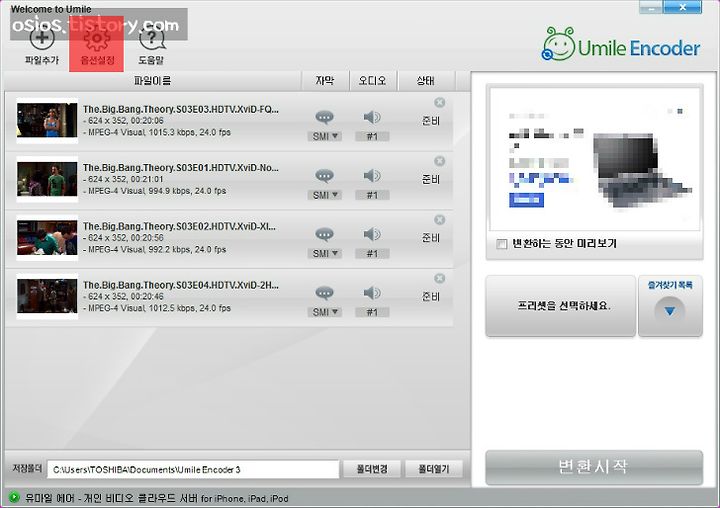Minimize the Umile Encoder window

click(x=651, y=7)
